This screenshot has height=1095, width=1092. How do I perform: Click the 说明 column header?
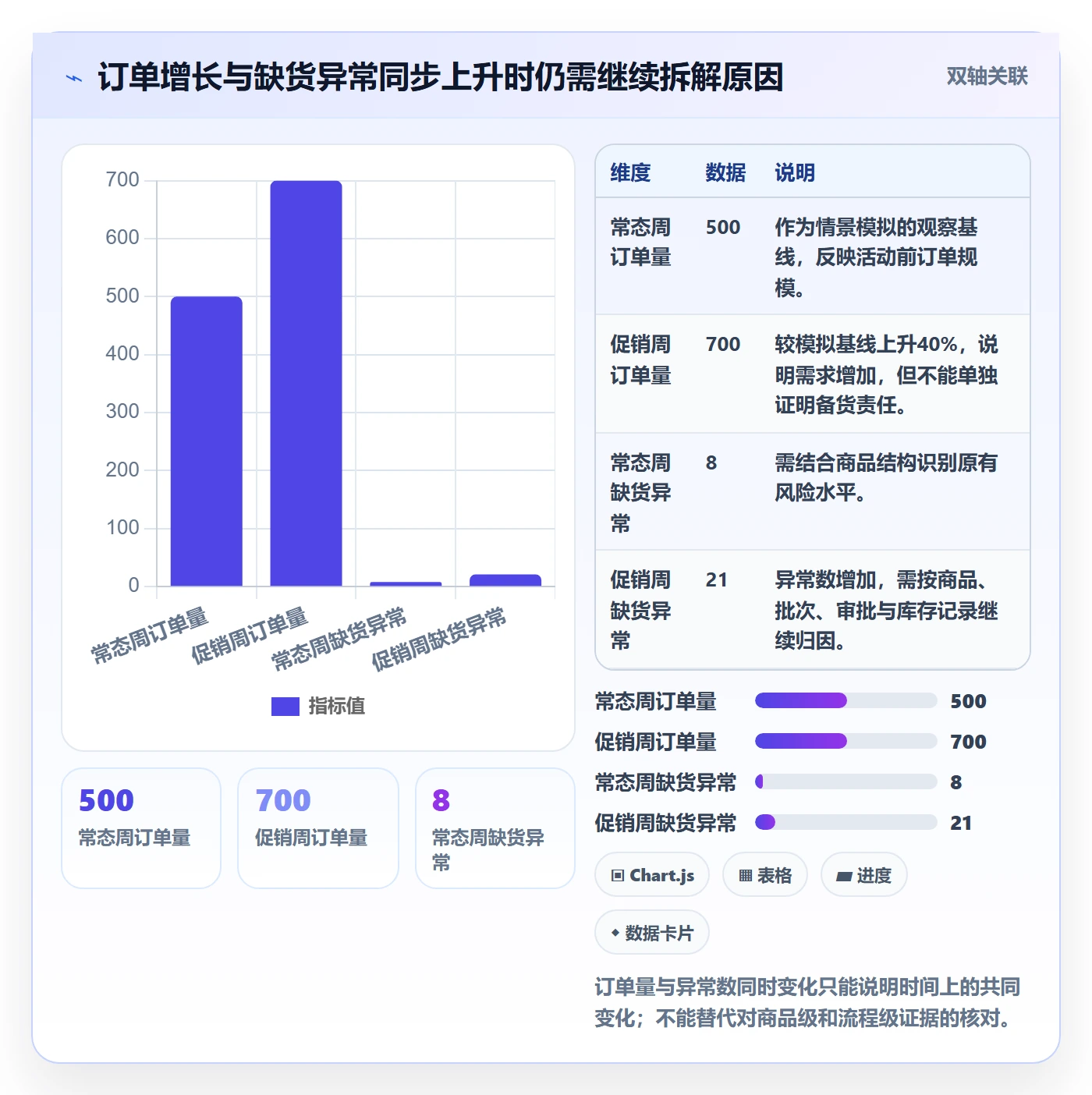(795, 172)
